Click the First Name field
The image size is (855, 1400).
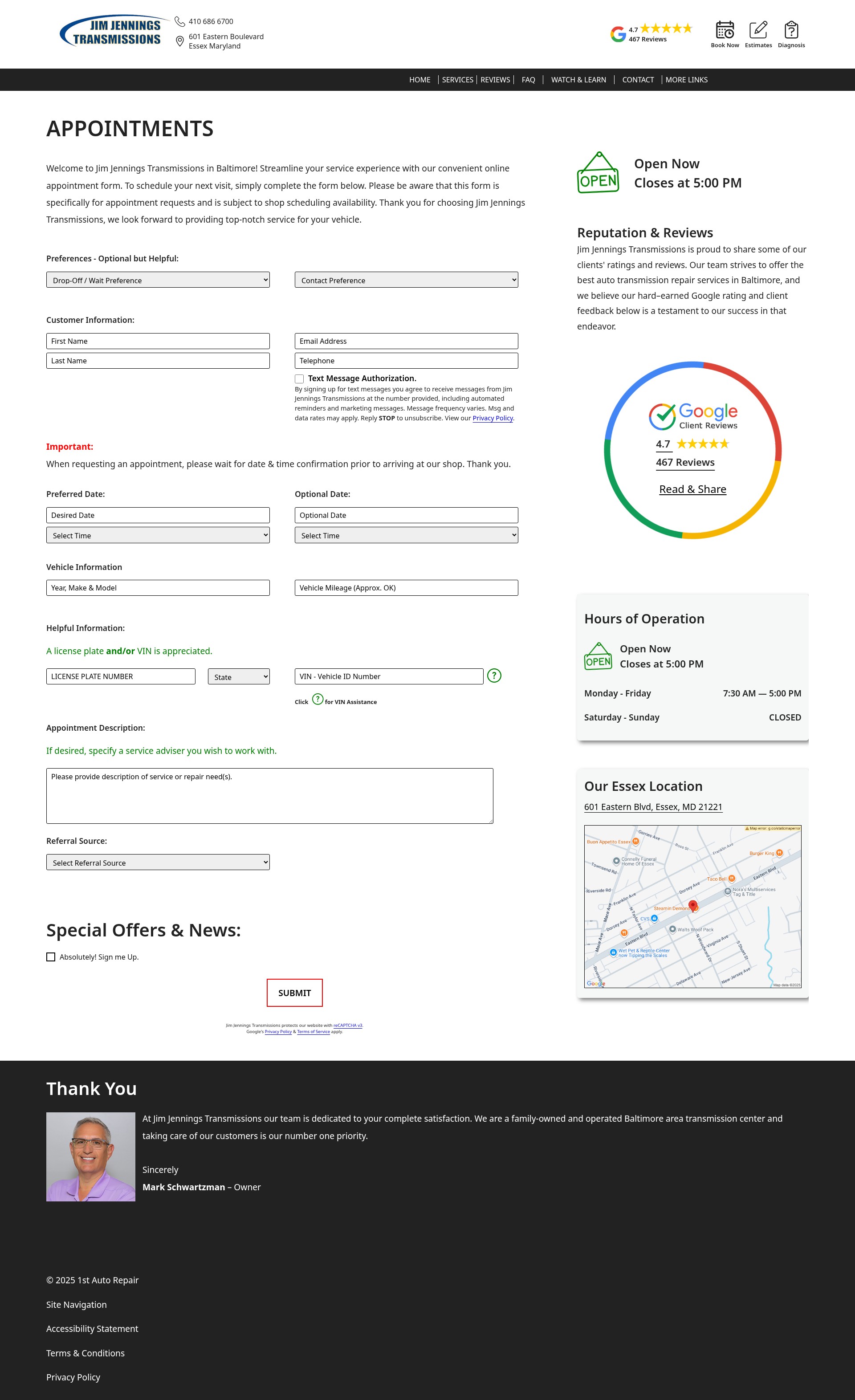(x=158, y=341)
